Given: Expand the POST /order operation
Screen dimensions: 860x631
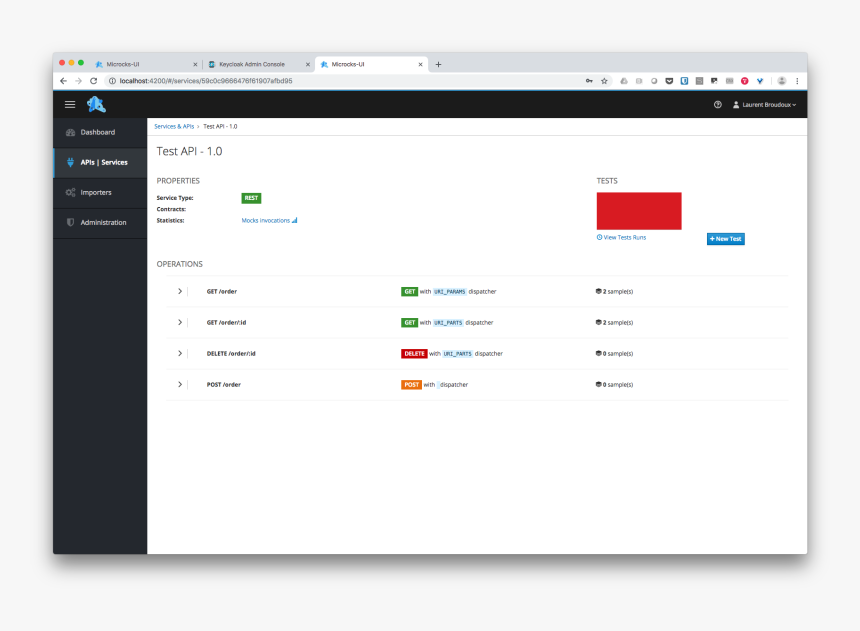Looking at the screenshot, I should 180,384.
